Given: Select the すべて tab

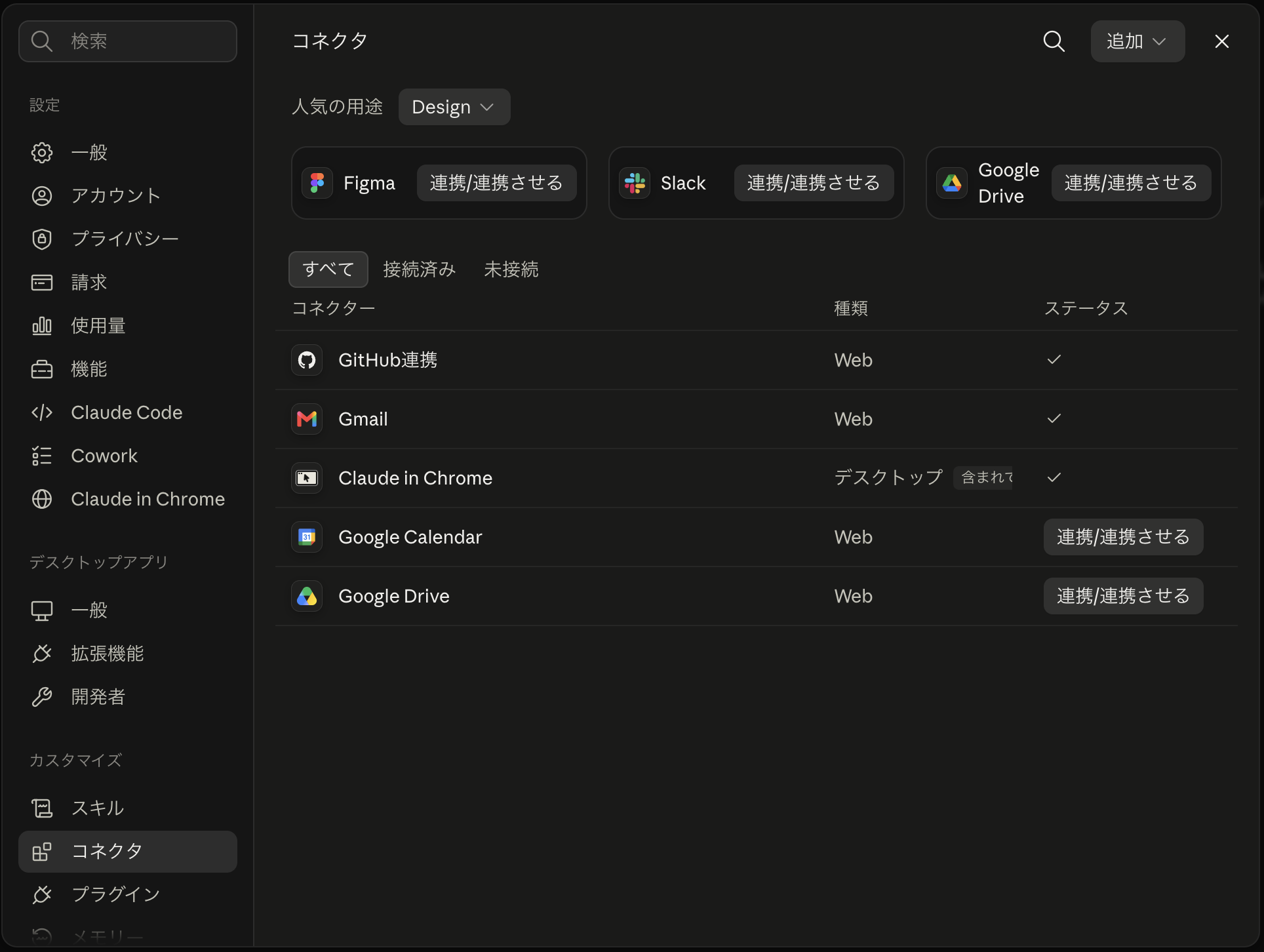Looking at the screenshot, I should click(x=328, y=269).
